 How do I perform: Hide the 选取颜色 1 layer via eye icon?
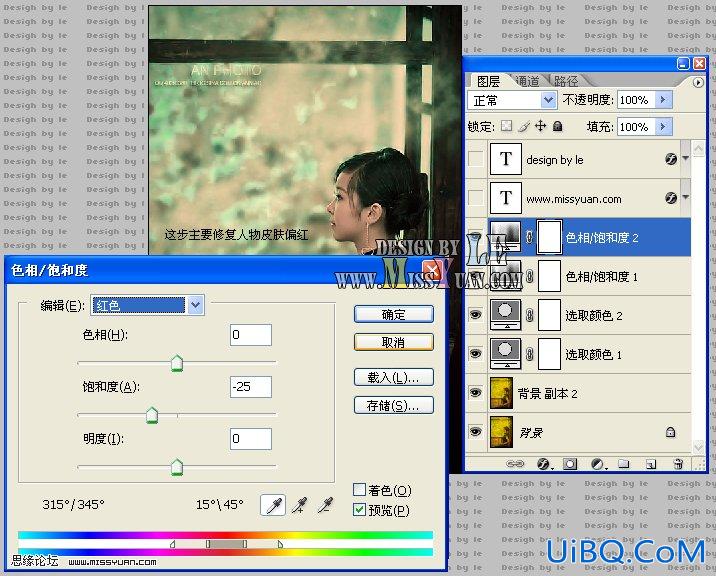475,354
